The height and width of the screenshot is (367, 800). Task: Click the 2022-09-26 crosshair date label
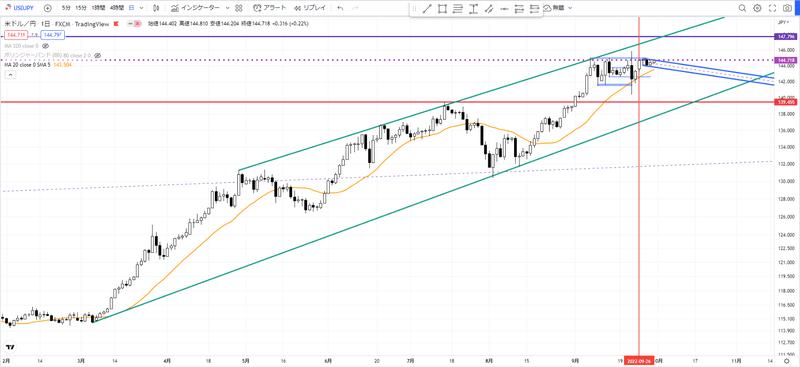[x=639, y=360]
